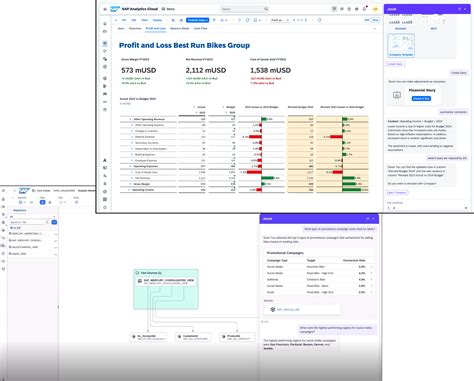Select the Products node in diagram
The image size is (474, 381).
click(x=237, y=337)
